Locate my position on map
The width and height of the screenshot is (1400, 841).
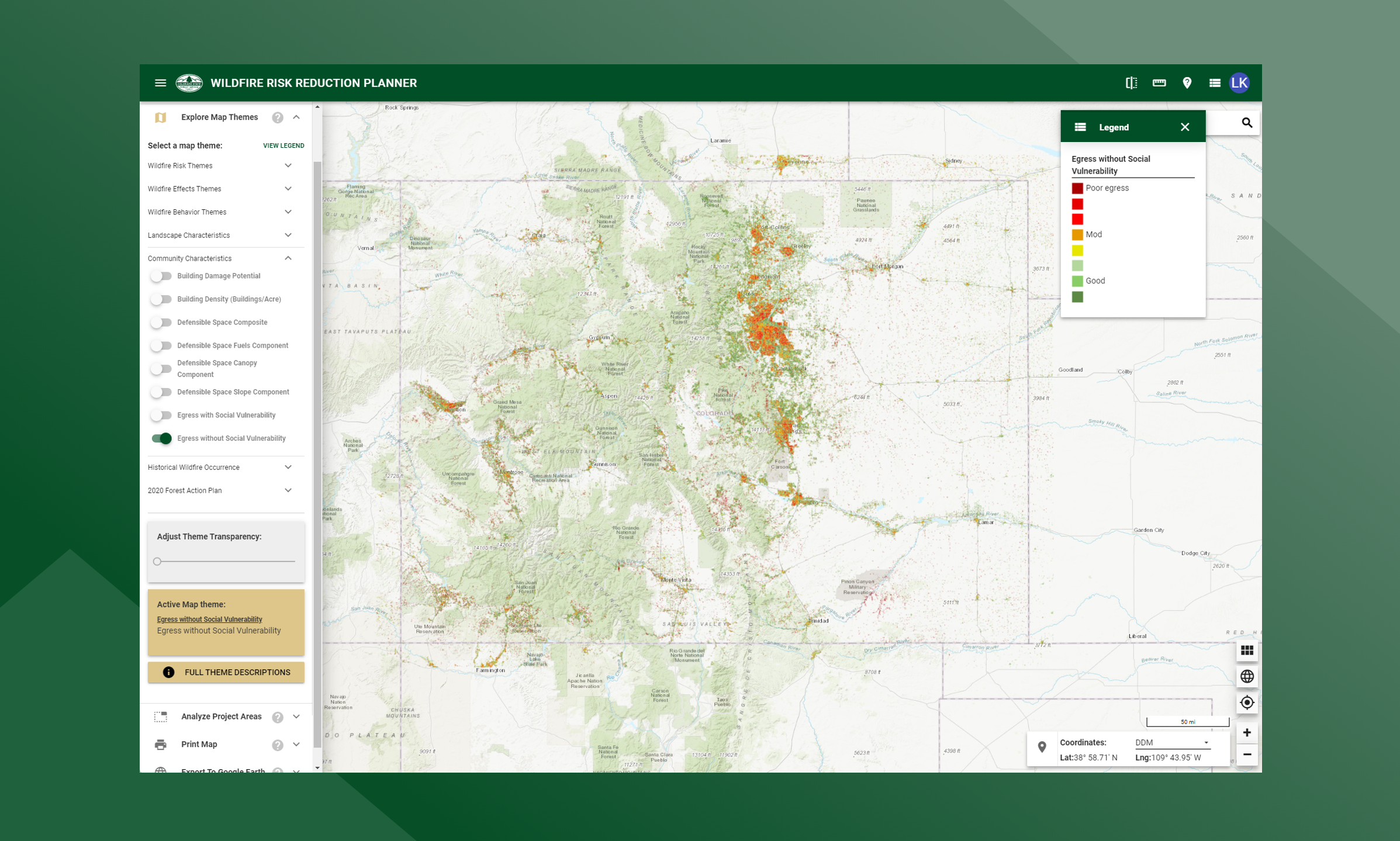[x=1246, y=702]
